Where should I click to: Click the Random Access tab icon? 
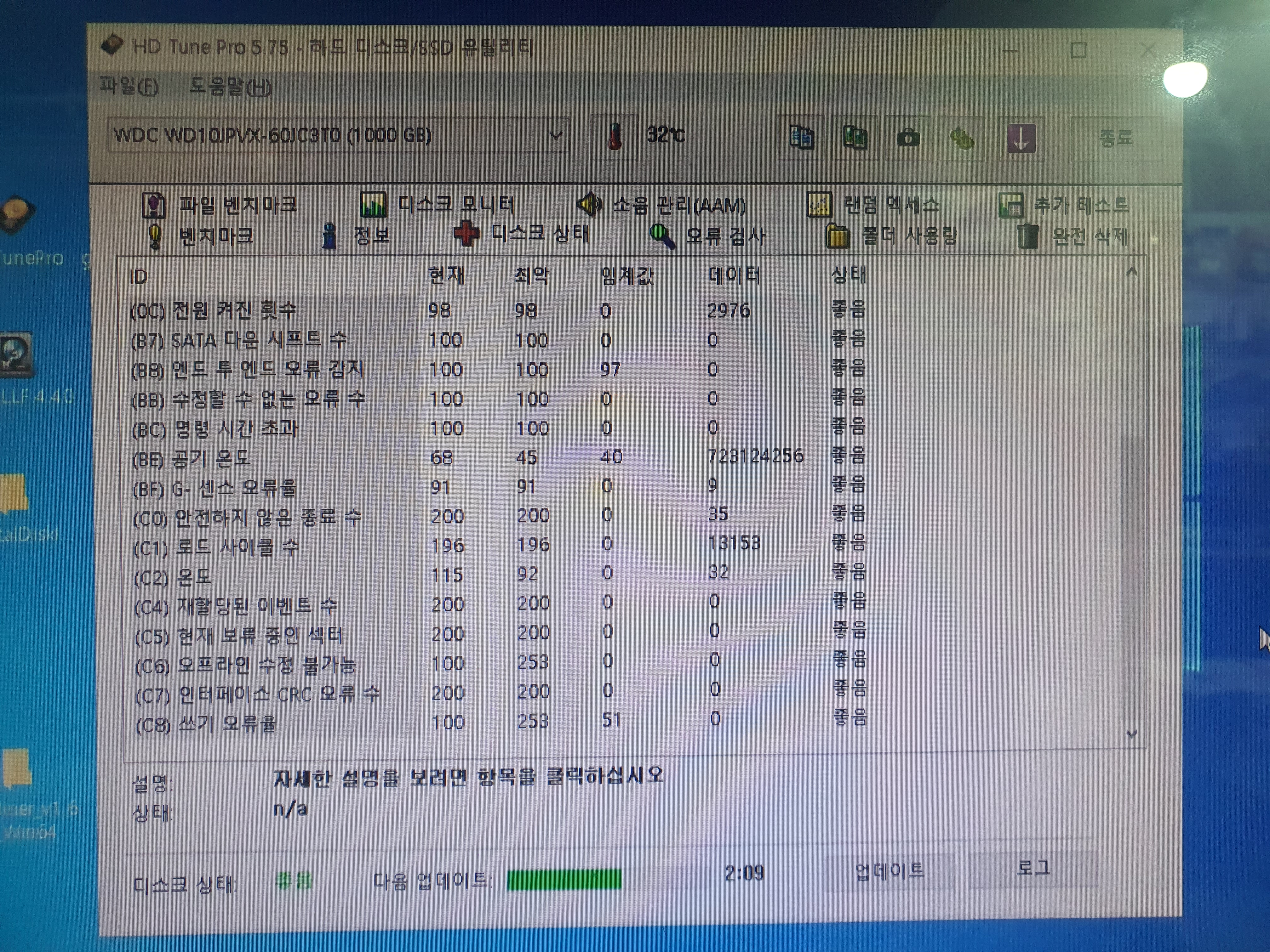pos(819,205)
